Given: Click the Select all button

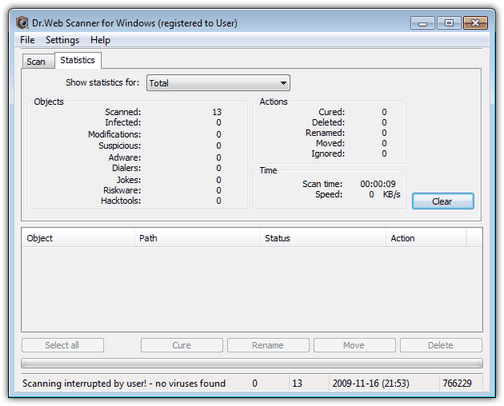Looking at the screenshot, I should coord(63,345).
